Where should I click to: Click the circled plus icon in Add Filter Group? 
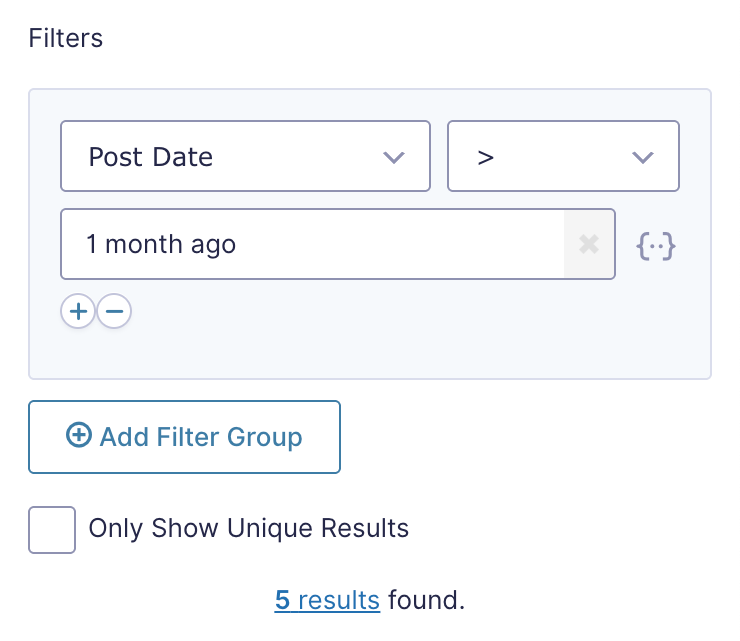(78, 434)
